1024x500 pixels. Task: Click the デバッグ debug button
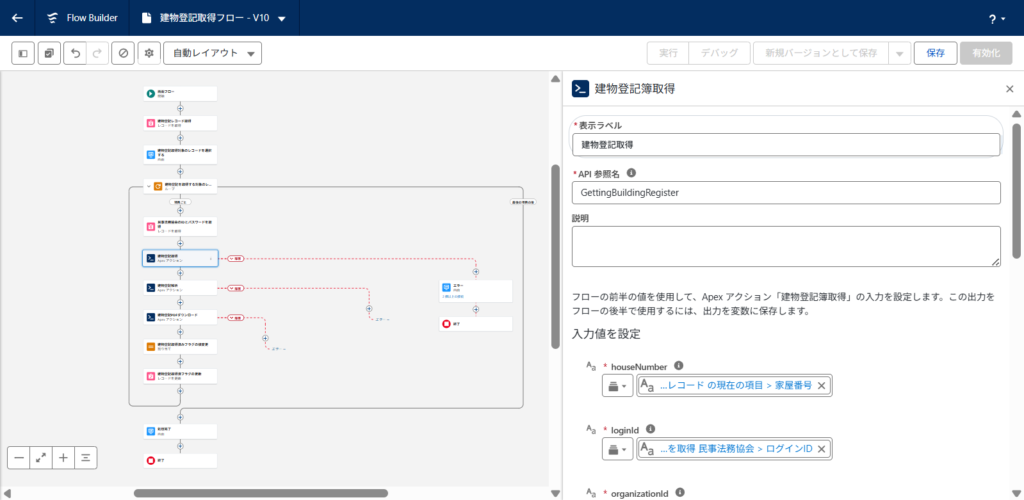point(719,54)
